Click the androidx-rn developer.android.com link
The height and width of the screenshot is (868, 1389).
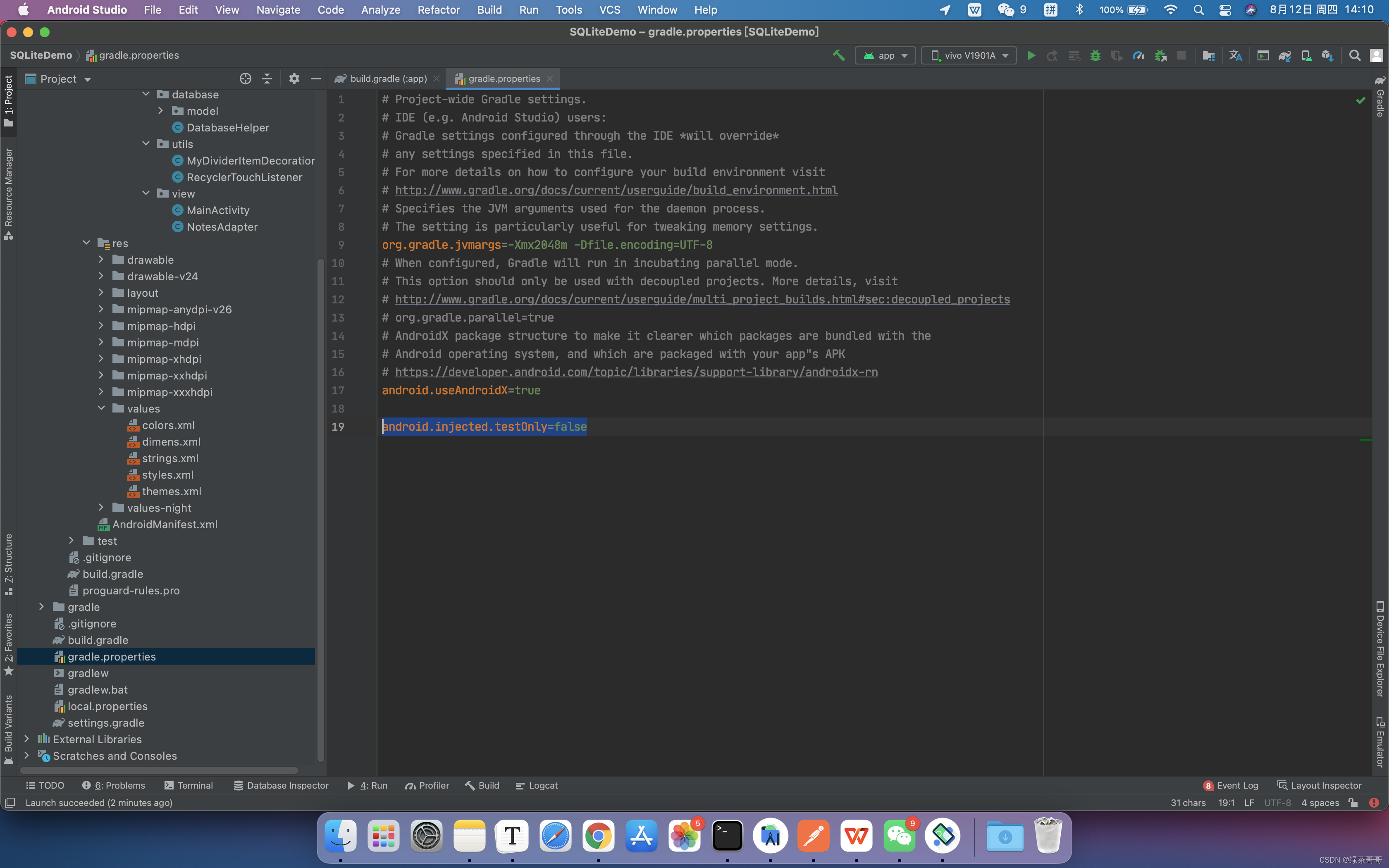(x=636, y=372)
